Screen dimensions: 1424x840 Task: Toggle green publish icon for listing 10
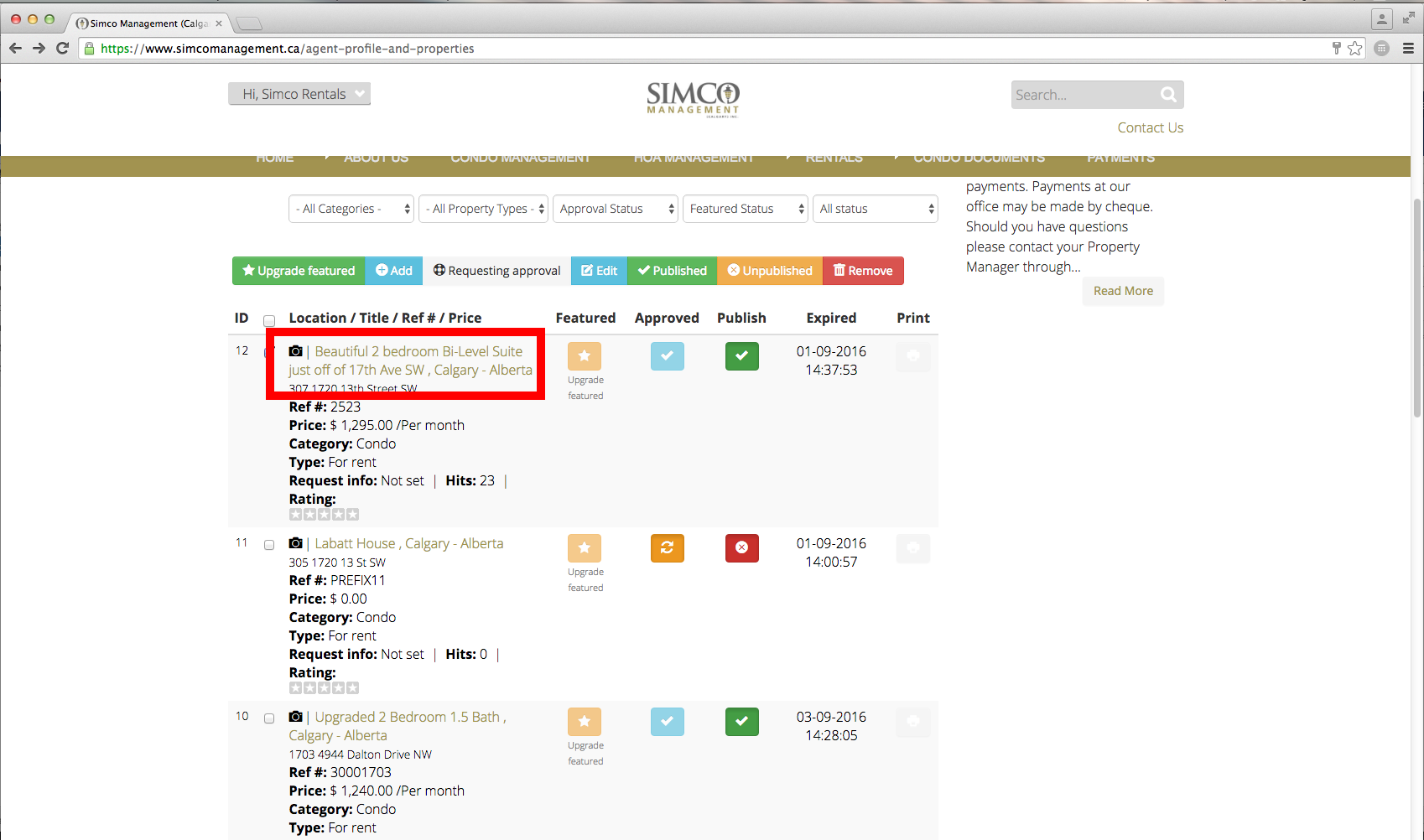742,722
